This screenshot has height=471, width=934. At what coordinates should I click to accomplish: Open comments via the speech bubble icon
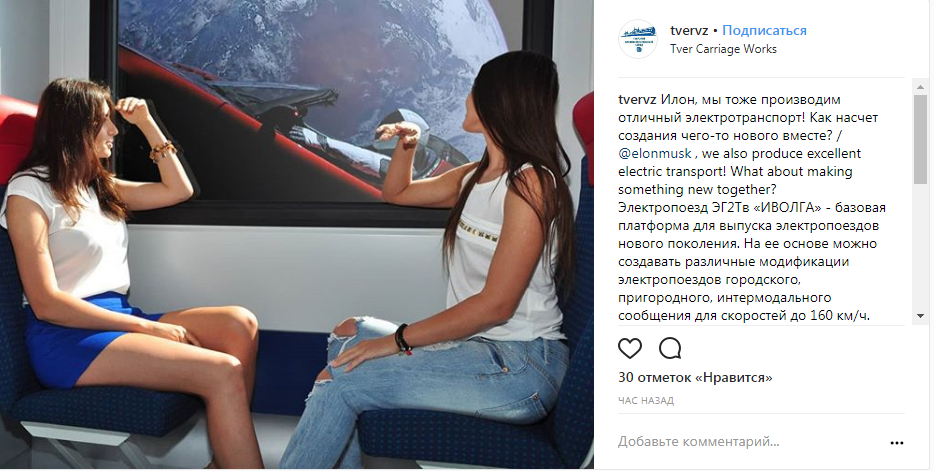coord(670,348)
